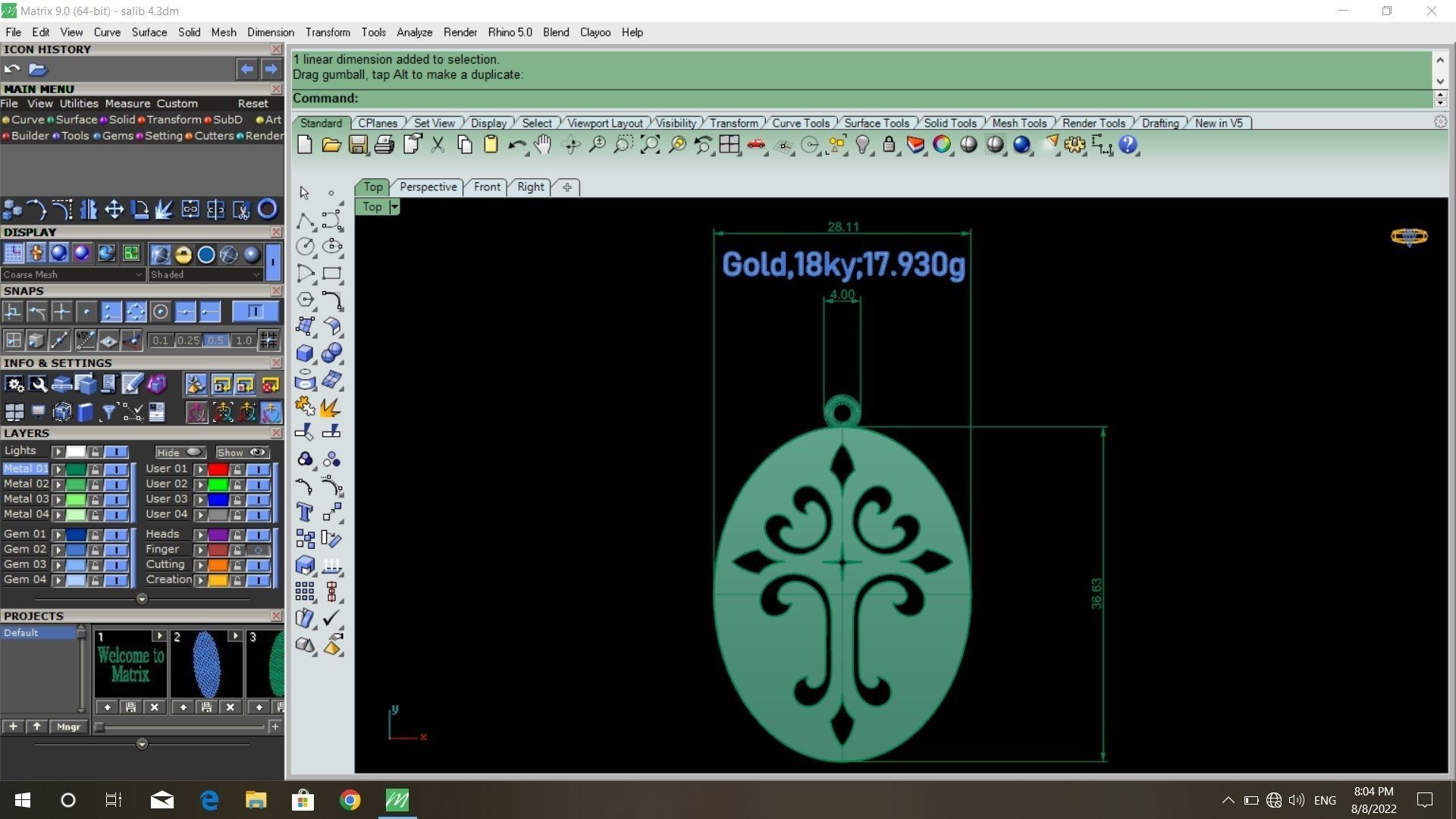1456x819 pixels.
Task: Click the blue torus ring icon
Action: (267, 209)
